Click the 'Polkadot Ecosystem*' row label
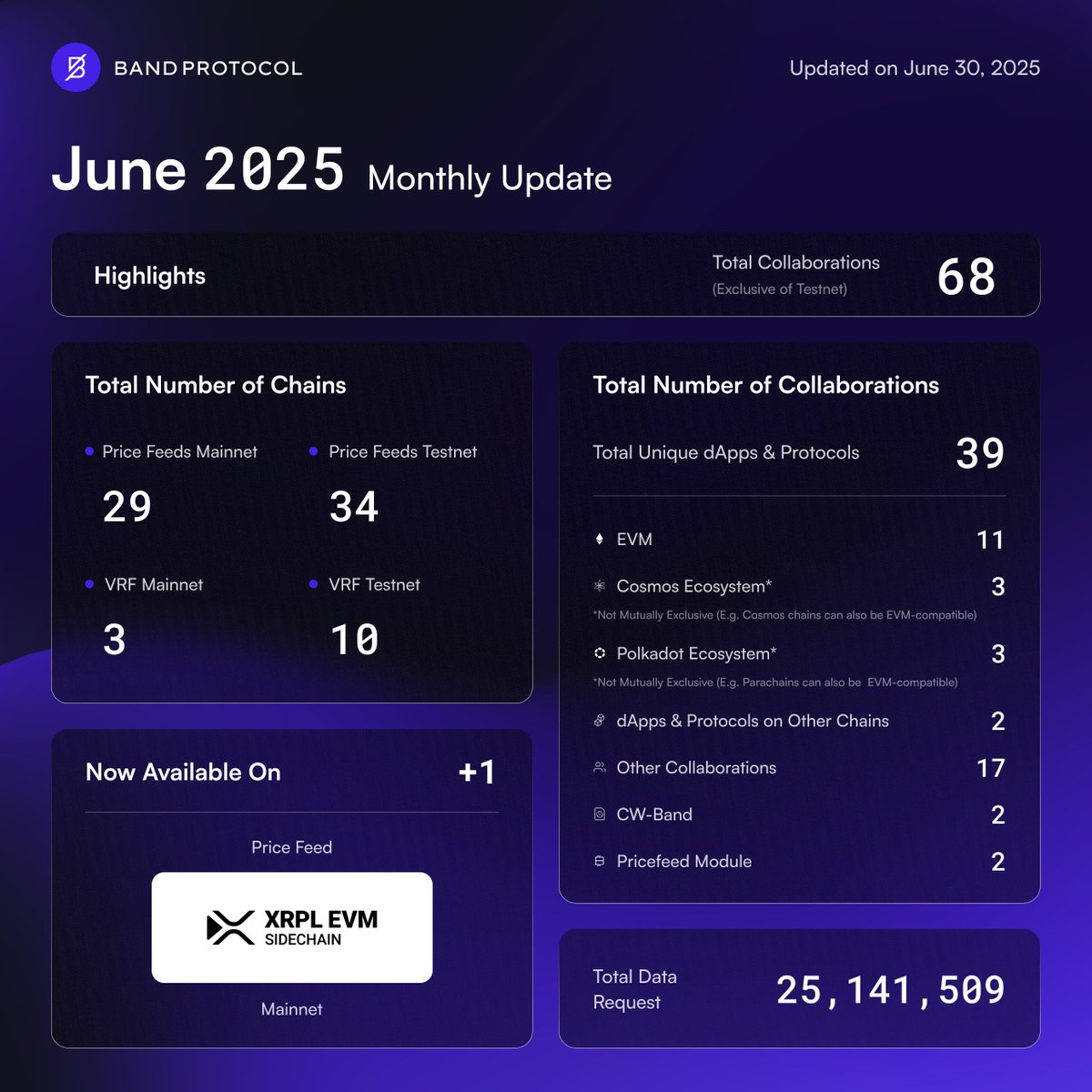The image size is (1092, 1092). pos(697,653)
